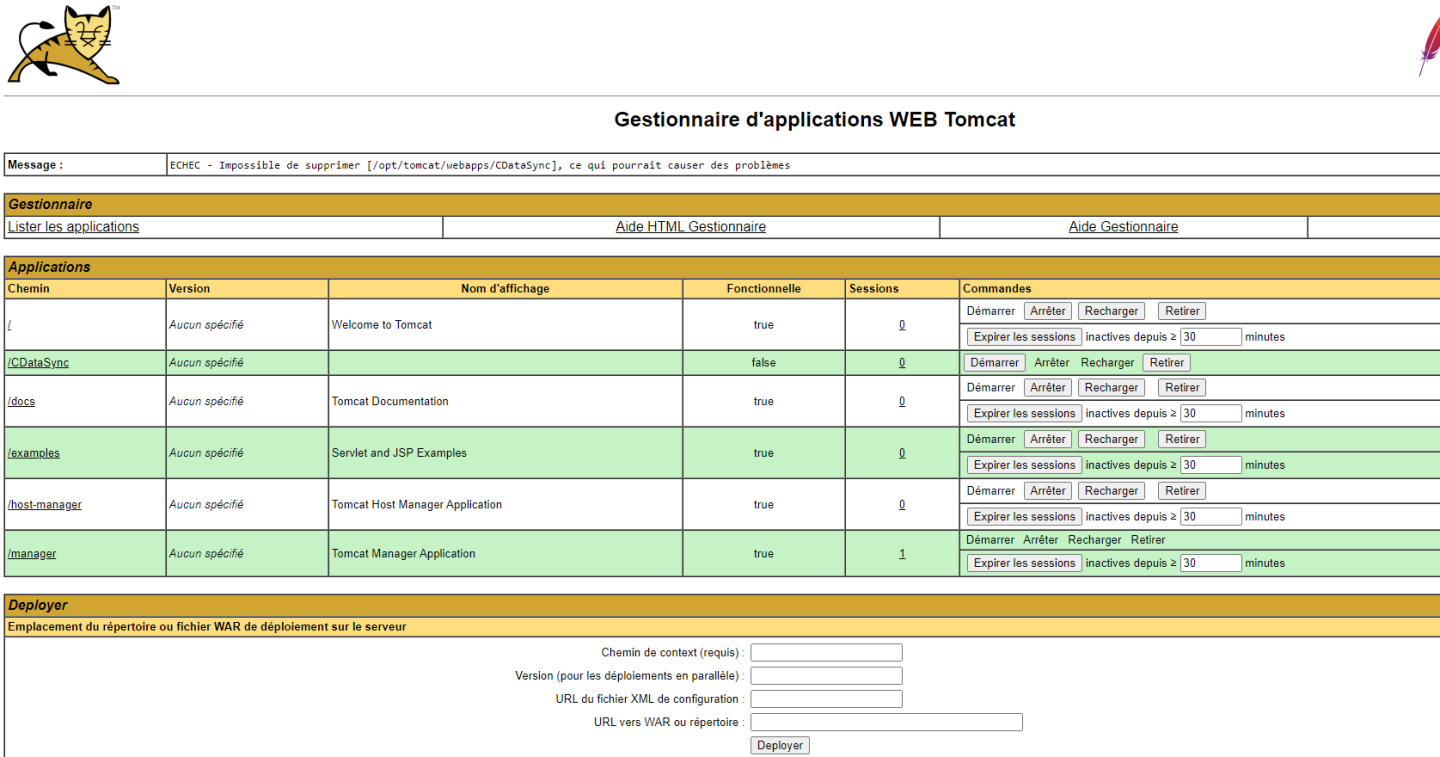
Task: Click the "Chemin" column header
Action: point(29,289)
